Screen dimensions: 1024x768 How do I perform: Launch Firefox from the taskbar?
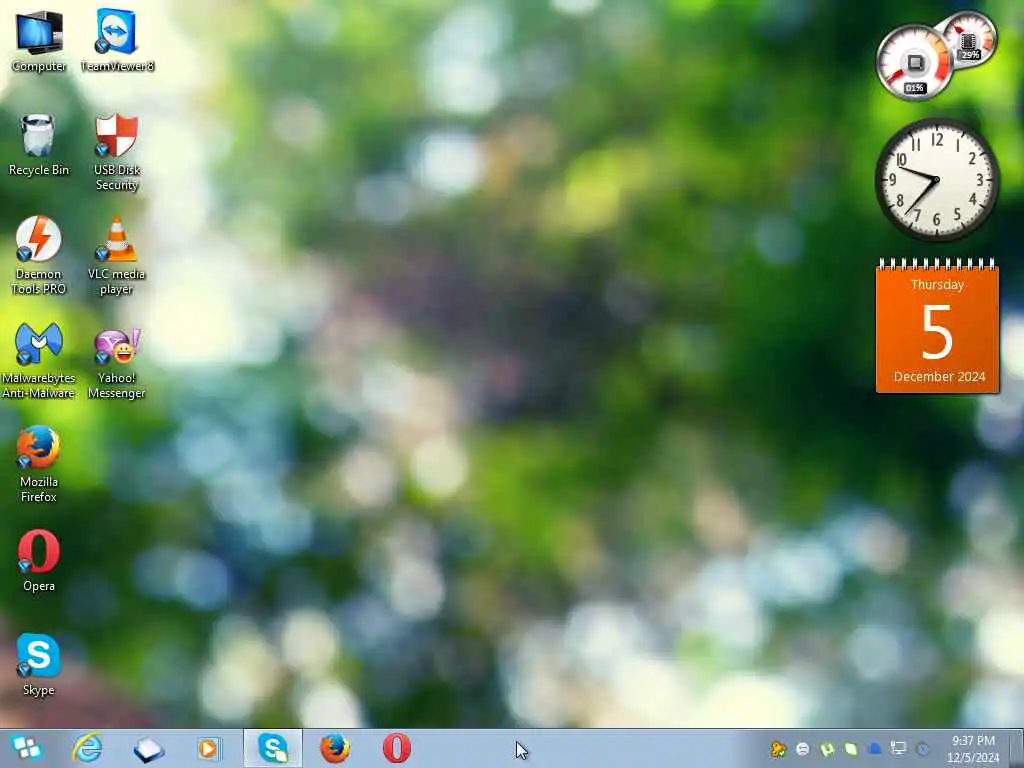[x=334, y=748]
